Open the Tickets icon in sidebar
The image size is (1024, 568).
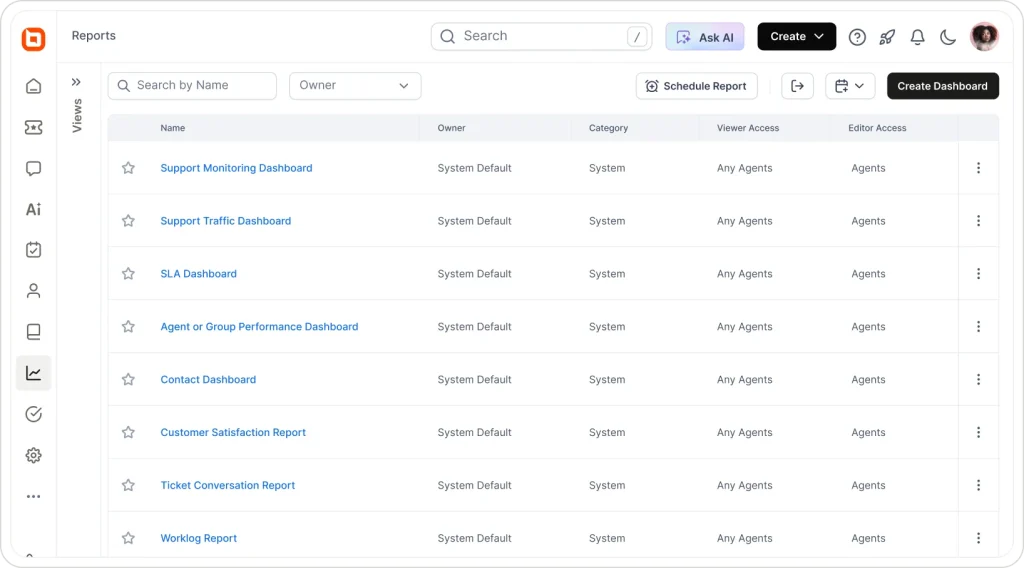point(33,127)
